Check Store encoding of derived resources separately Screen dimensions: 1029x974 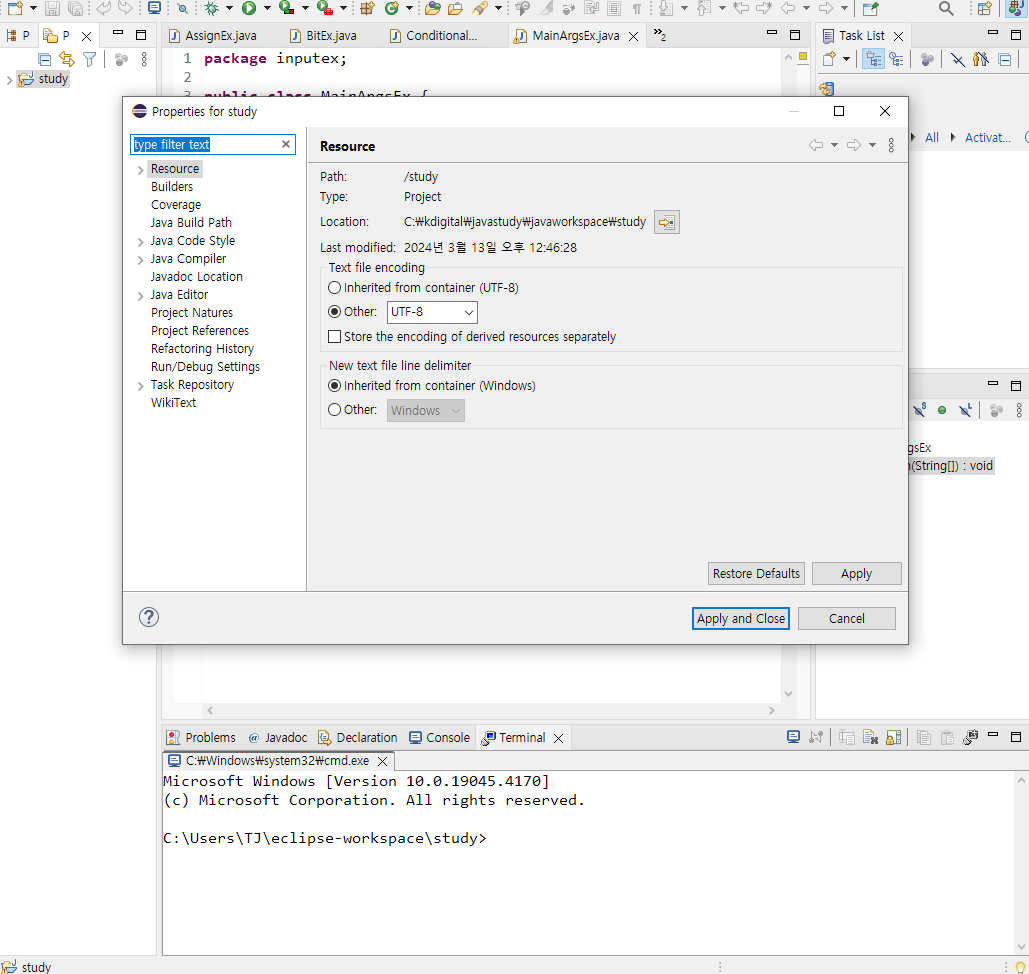(335, 337)
